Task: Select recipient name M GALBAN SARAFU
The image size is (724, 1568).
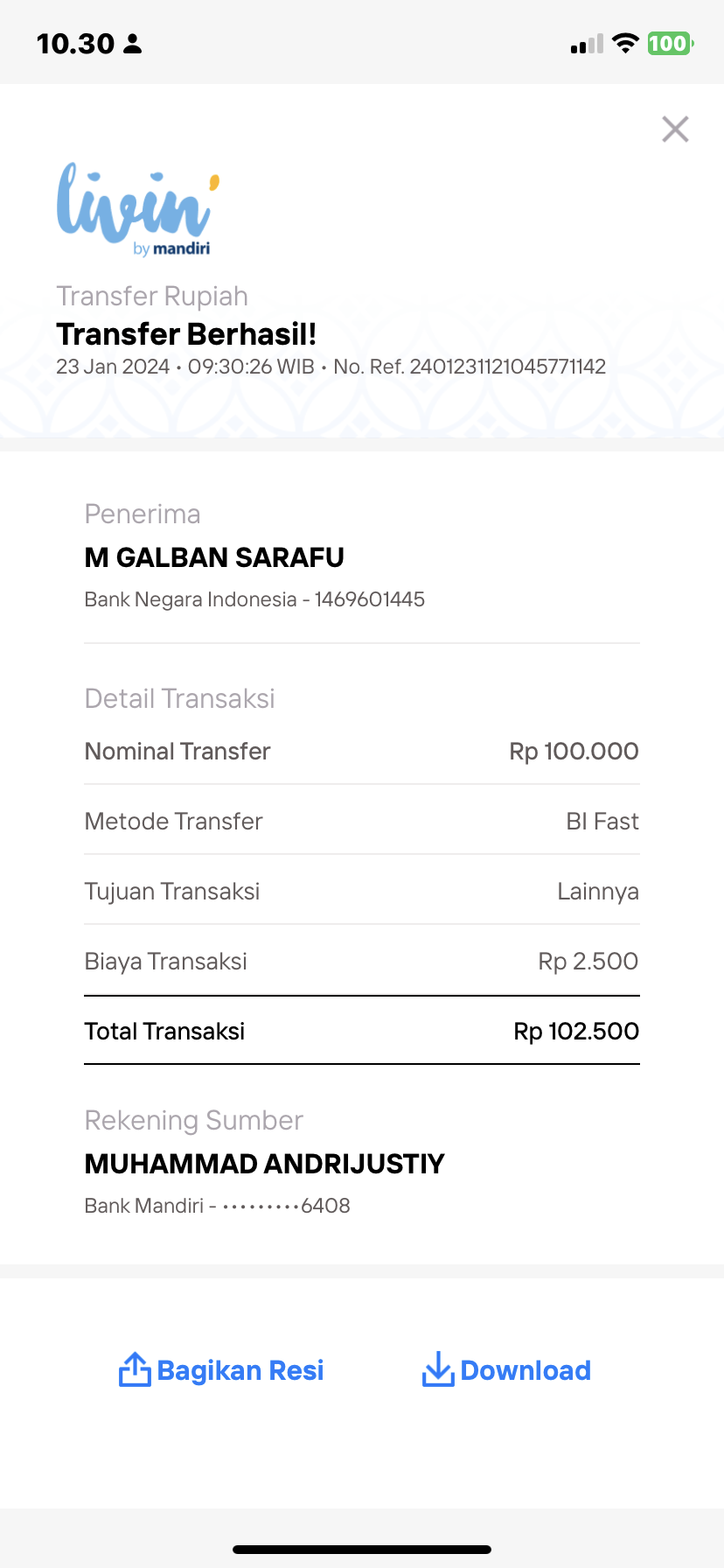Action: (x=214, y=557)
